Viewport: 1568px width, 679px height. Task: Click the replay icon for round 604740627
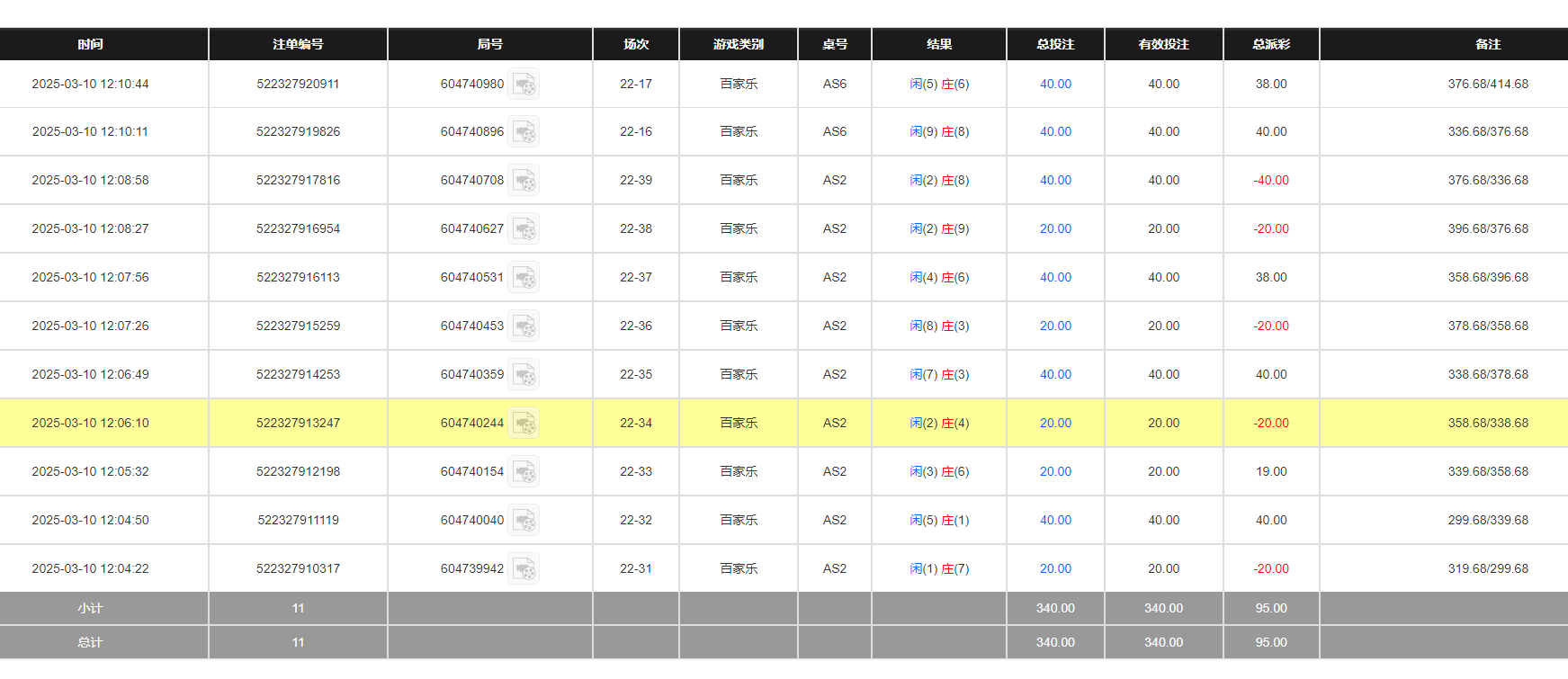click(524, 229)
